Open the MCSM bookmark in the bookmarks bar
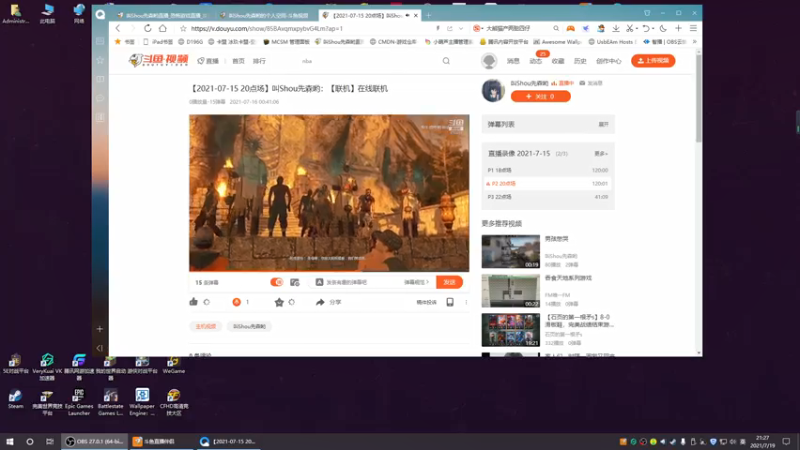The width and height of the screenshot is (800, 450). click(286, 42)
